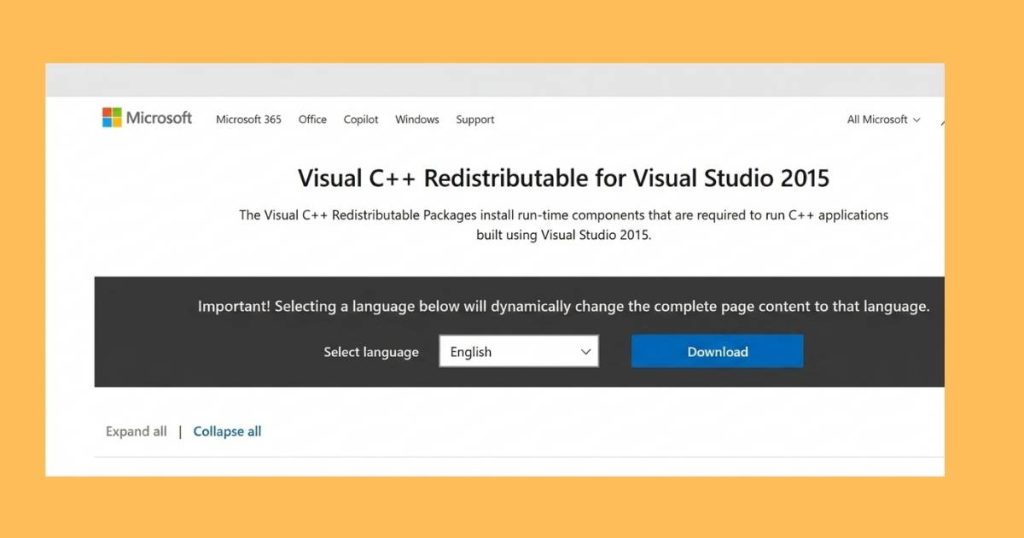Screen dimensions: 1024x538
Task: Click the Select language label
Action: pos(371,352)
